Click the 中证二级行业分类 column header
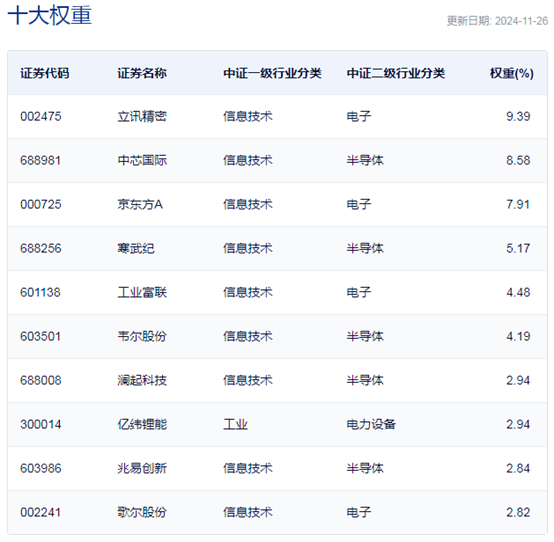The width and height of the screenshot is (554, 542). (395, 73)
